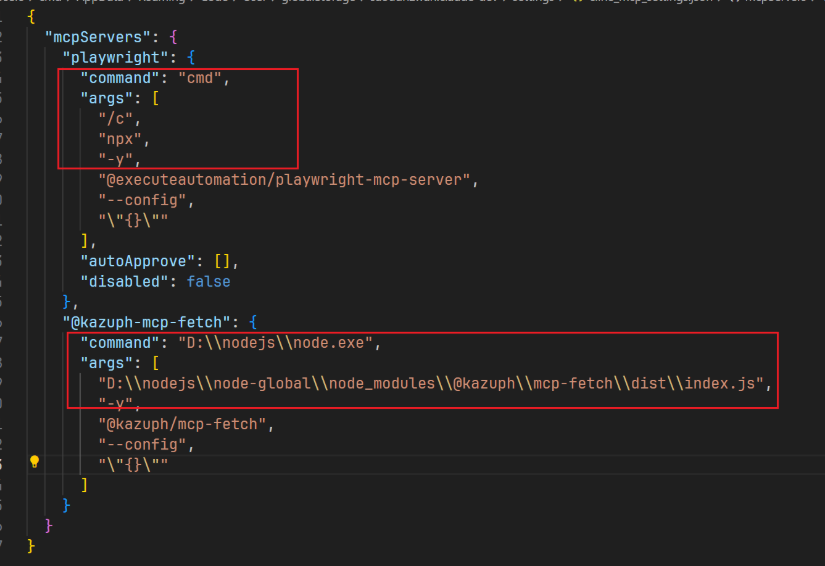Screen dimensions: 825x566
Task: Click the "\"{}\"" value above autoApprove's closing bracket
Action: click(133, 220)
